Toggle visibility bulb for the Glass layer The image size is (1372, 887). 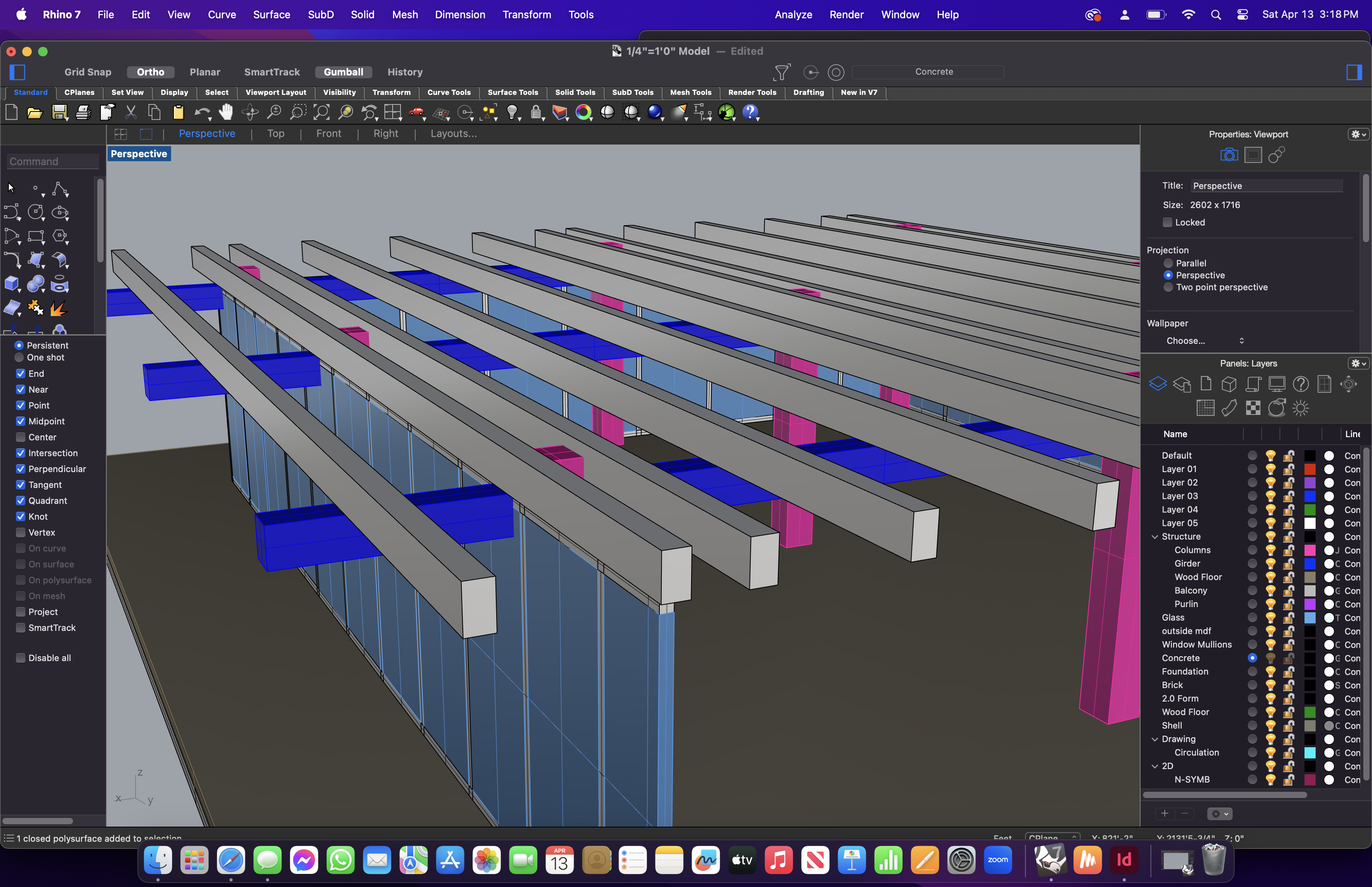(x=1270, y=617)
